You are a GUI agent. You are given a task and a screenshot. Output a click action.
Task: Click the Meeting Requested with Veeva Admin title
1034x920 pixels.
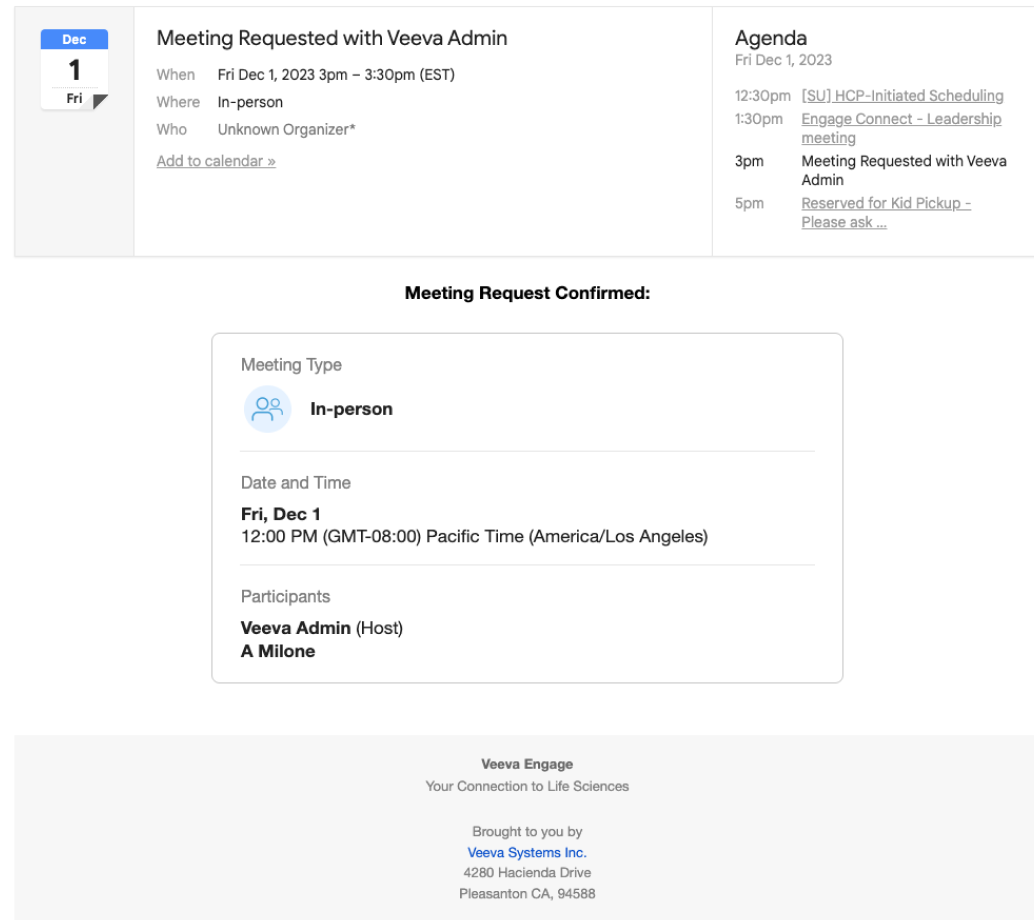pos(332,38)
